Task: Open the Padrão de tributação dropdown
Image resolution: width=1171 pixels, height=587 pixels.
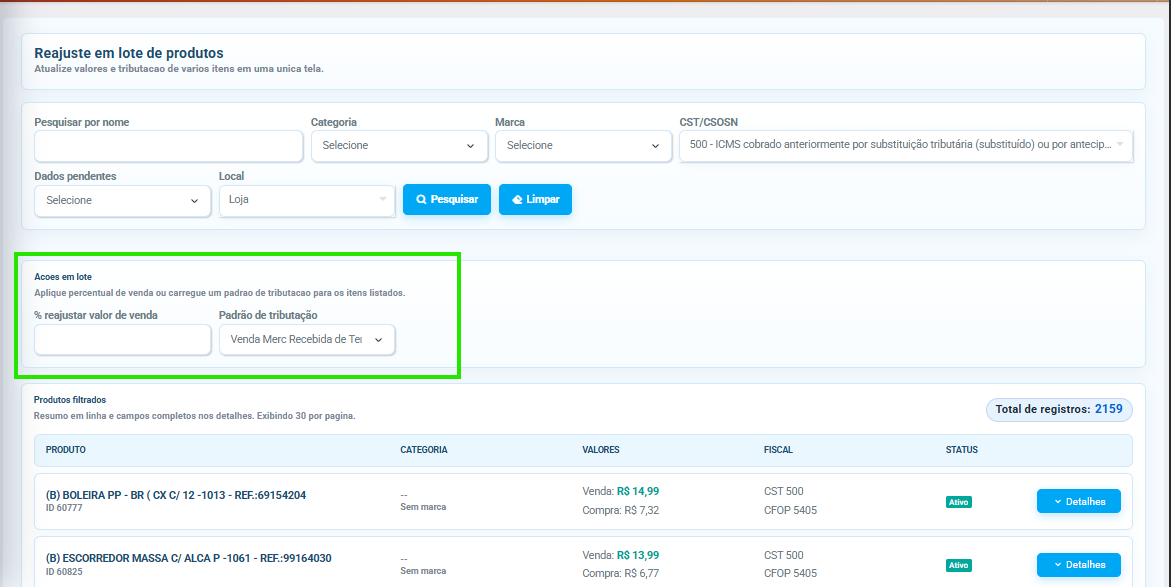Action: [x=307, y=340]
